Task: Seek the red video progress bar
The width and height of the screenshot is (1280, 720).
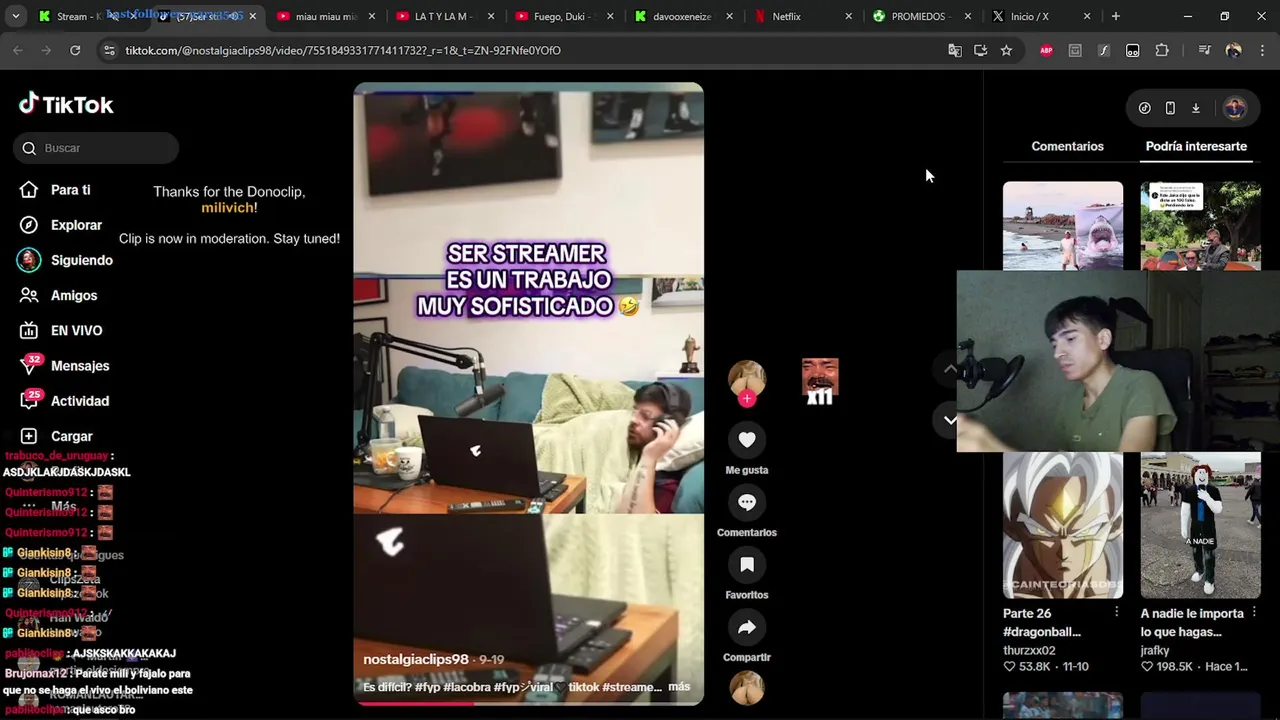Action: (528, 703)
